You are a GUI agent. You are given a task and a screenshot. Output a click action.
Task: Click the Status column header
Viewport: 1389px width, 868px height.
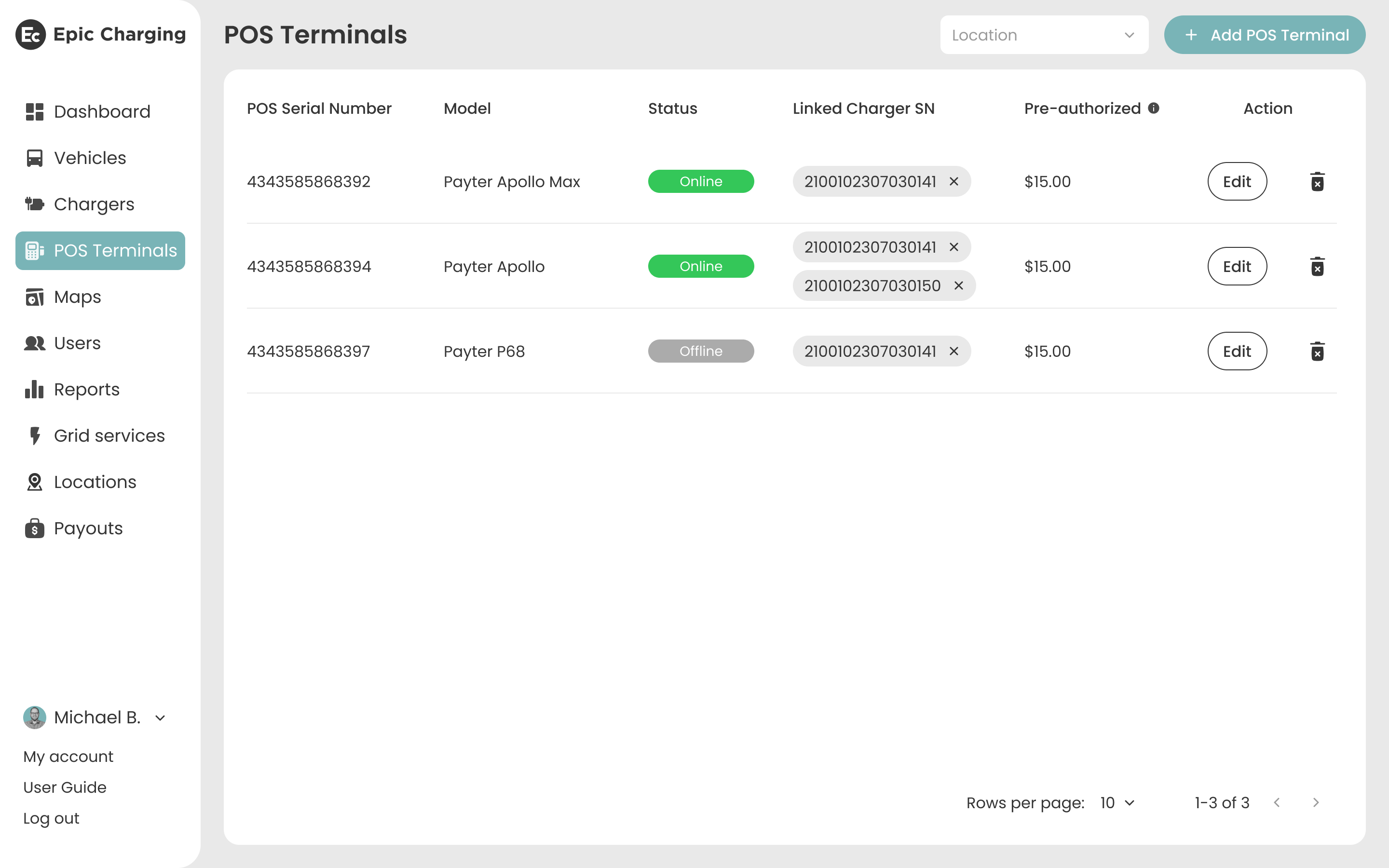click(673, 108)
